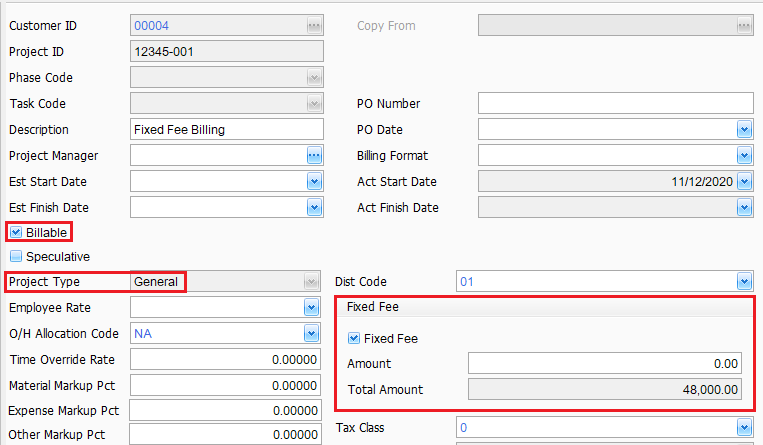763x445 pixels.
Task: Open Est Start Date calendar arrow
Action: (x=314, y=182)
